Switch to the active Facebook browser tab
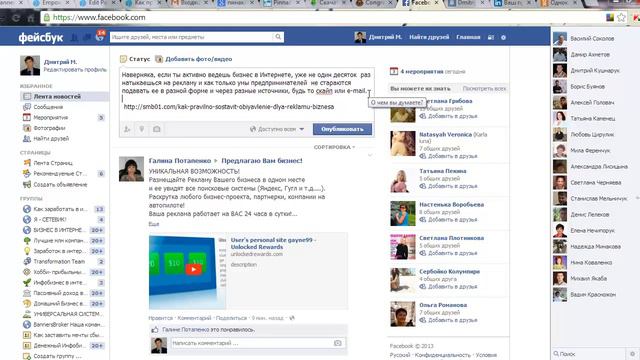The height and width of the screenshot is (360, 640). point(420,3)
